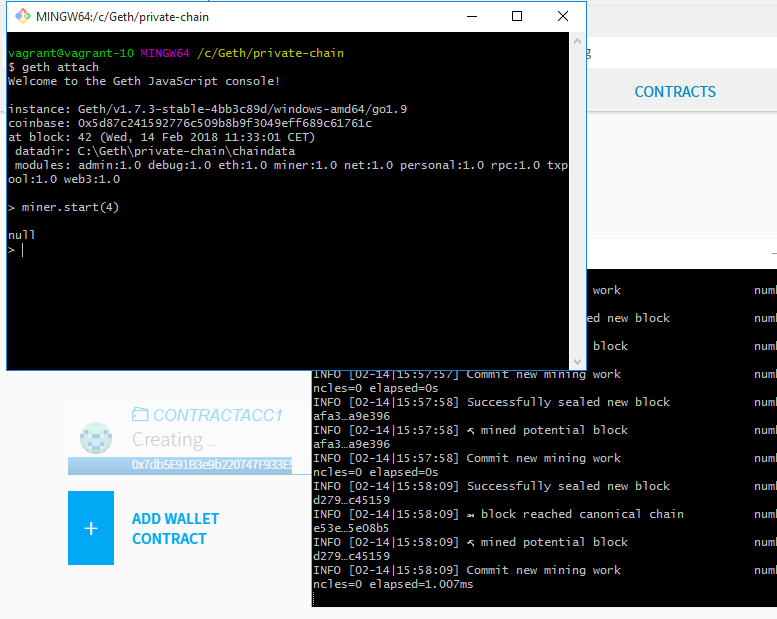Open the CONTRACTS tab in Mist wallet
Image resolution: width=777 pixels, height=619 pixels.
point(675,92)
